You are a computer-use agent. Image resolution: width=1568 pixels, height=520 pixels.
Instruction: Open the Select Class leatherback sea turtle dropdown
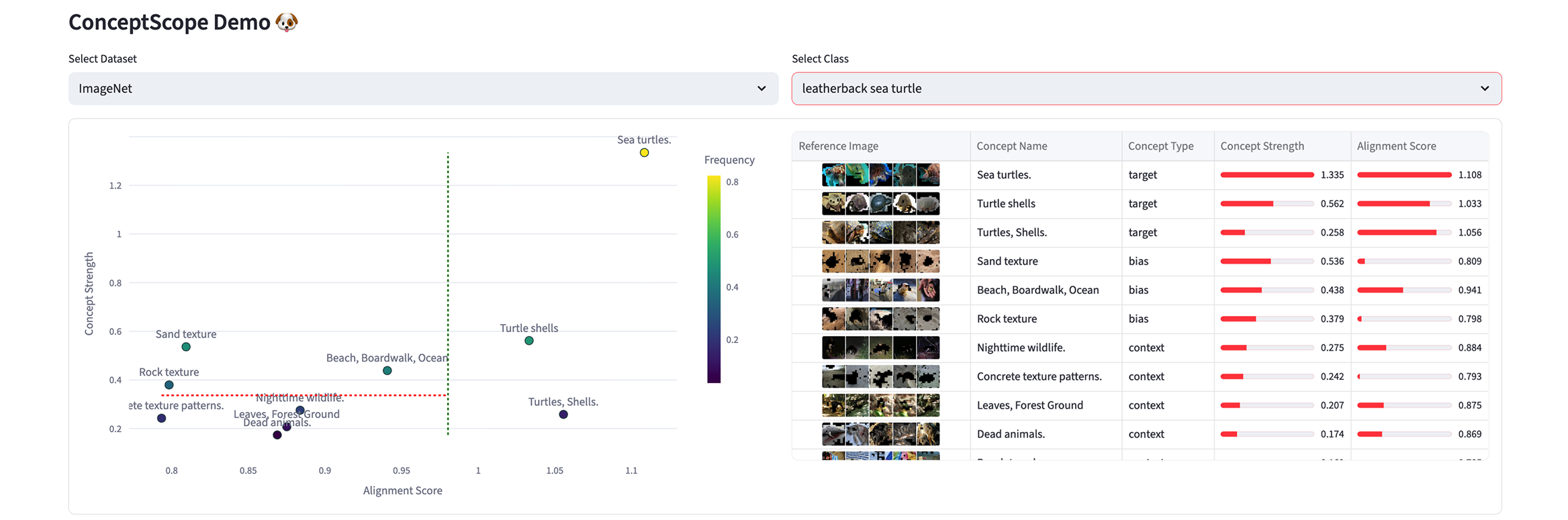[1146, 89]
